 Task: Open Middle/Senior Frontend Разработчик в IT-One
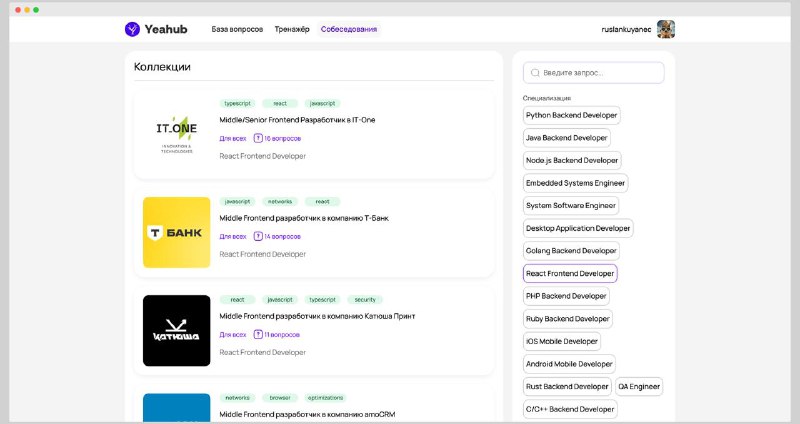click(x=297, y=120)
